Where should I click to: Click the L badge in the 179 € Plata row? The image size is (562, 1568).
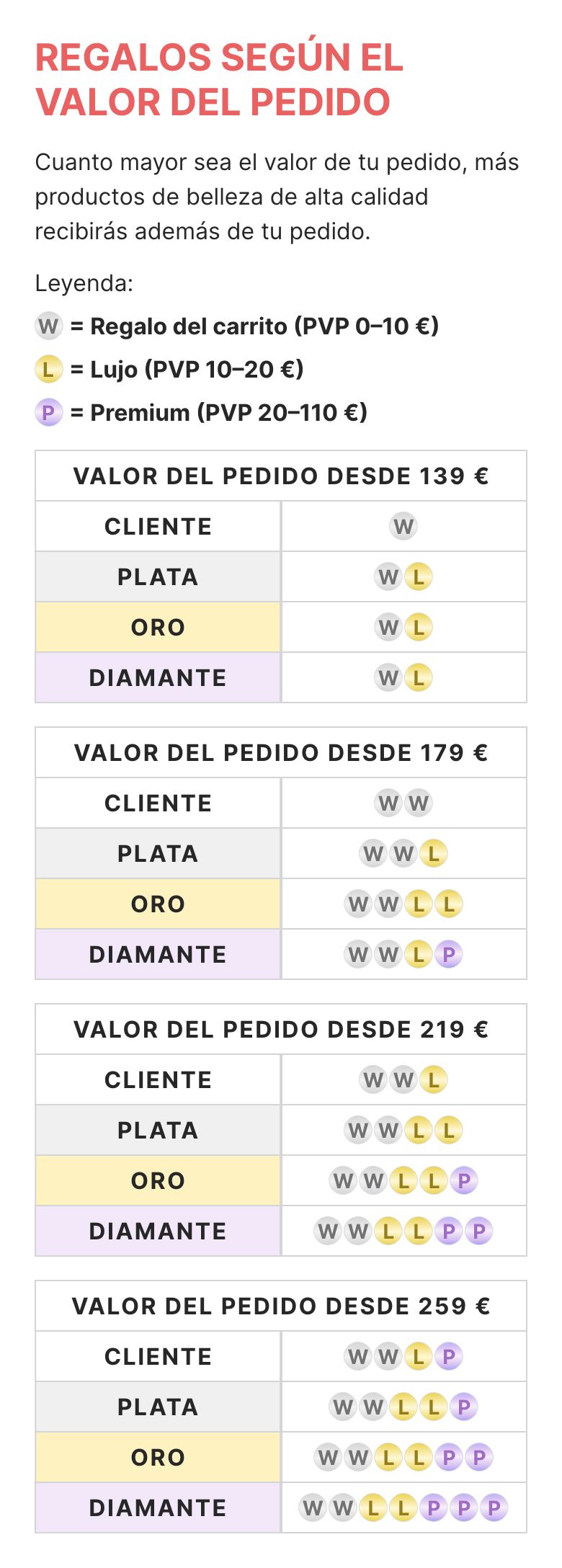434,854
